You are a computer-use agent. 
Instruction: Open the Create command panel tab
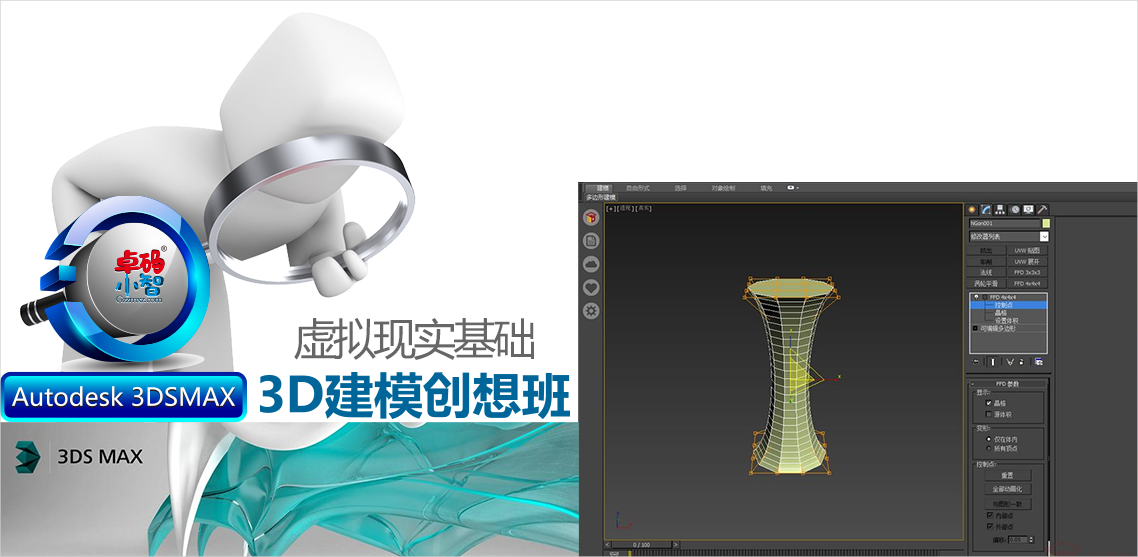972,209
